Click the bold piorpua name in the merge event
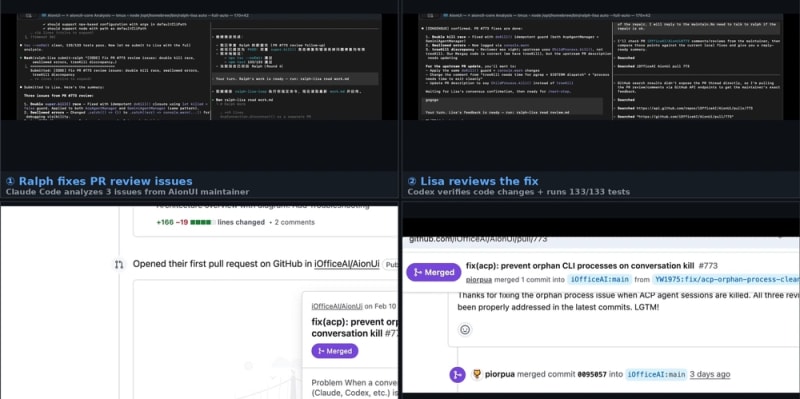Viewport: 800px width, 399px height. point(500,375)
